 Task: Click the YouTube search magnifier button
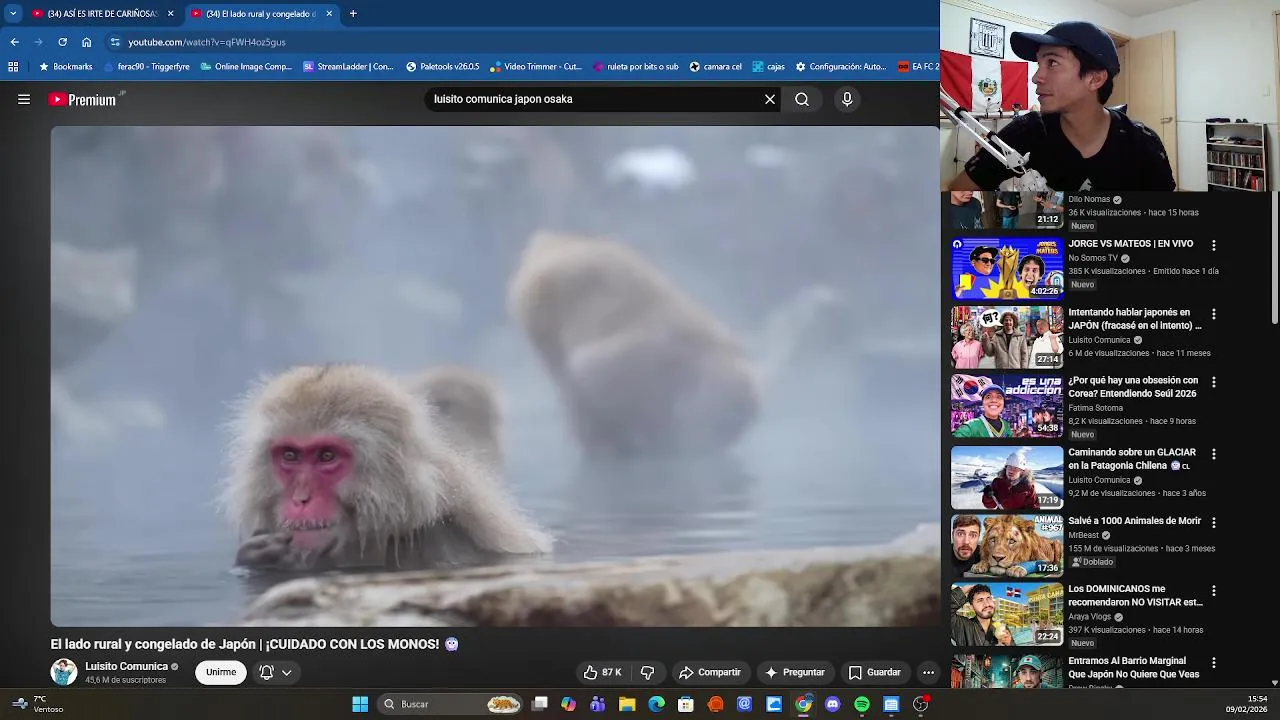tap(802, 99)
